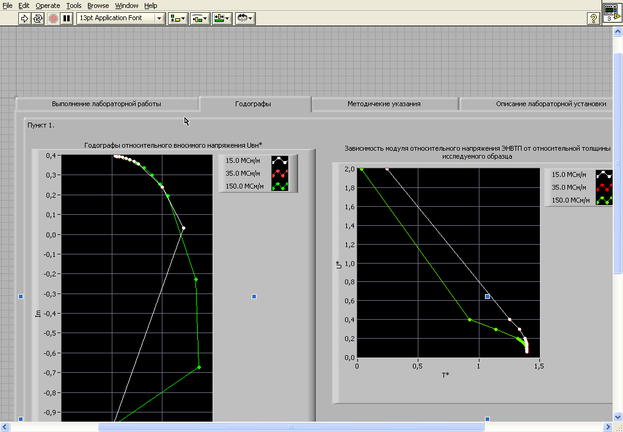Expand the 13pt Application Font dropdown
Screen dimensions: 623x432
(159, 18)
